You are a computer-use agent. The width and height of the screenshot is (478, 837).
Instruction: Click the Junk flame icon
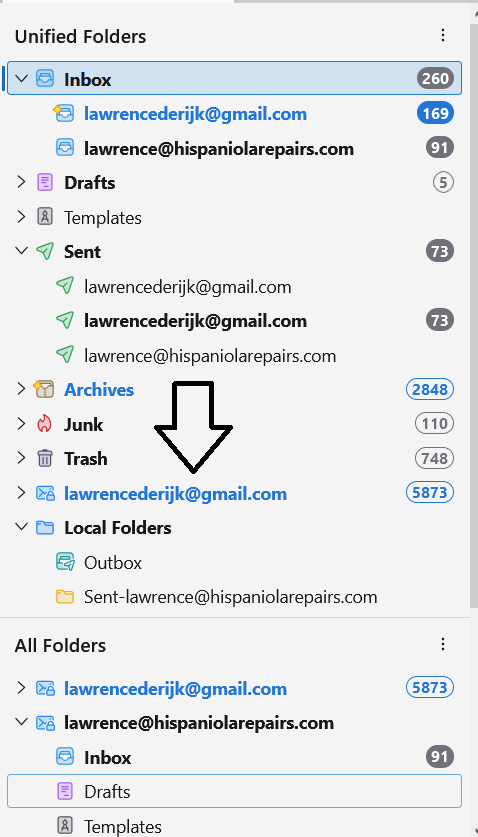44,424
